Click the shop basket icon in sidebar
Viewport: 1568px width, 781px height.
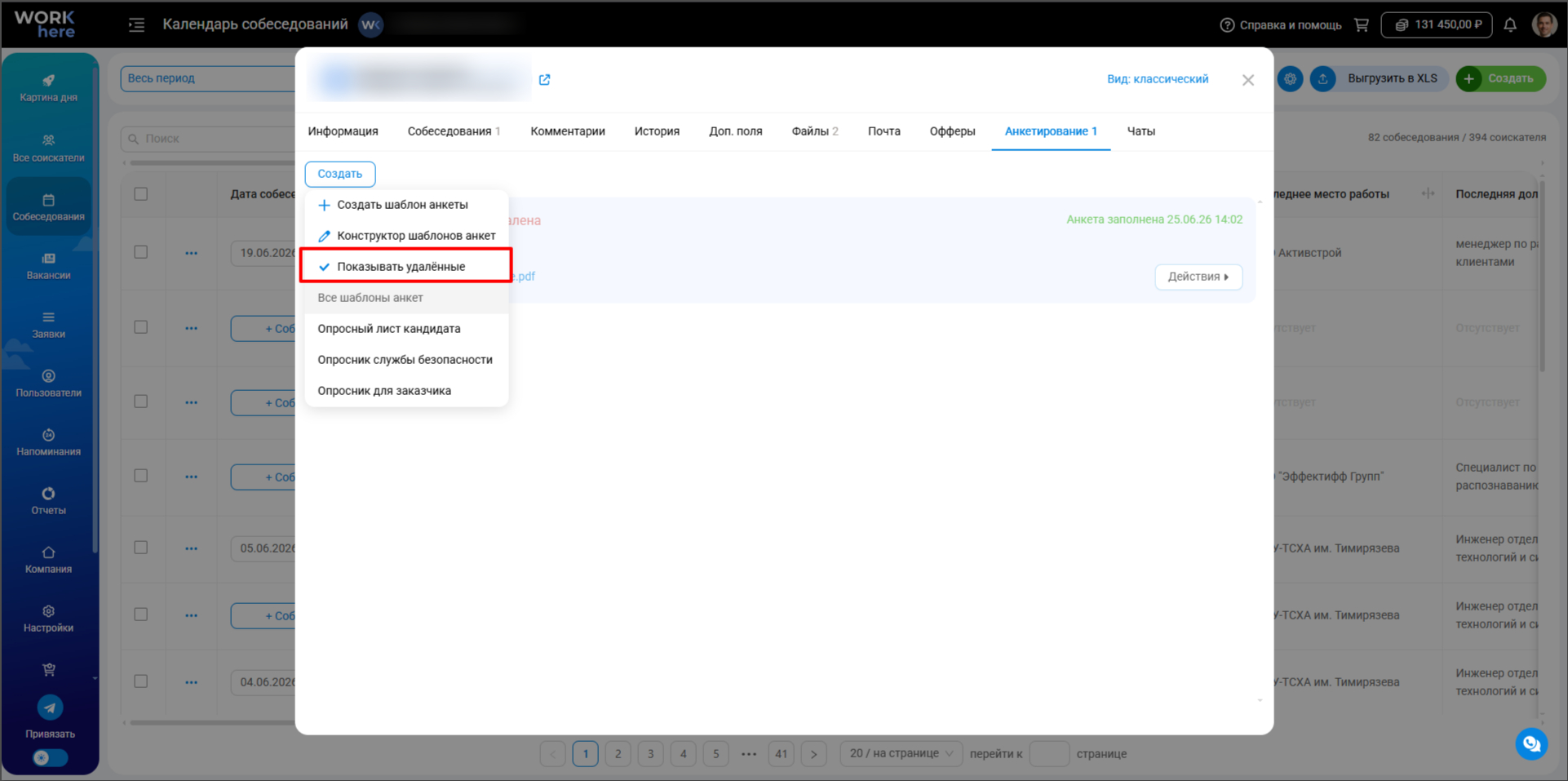49,670
